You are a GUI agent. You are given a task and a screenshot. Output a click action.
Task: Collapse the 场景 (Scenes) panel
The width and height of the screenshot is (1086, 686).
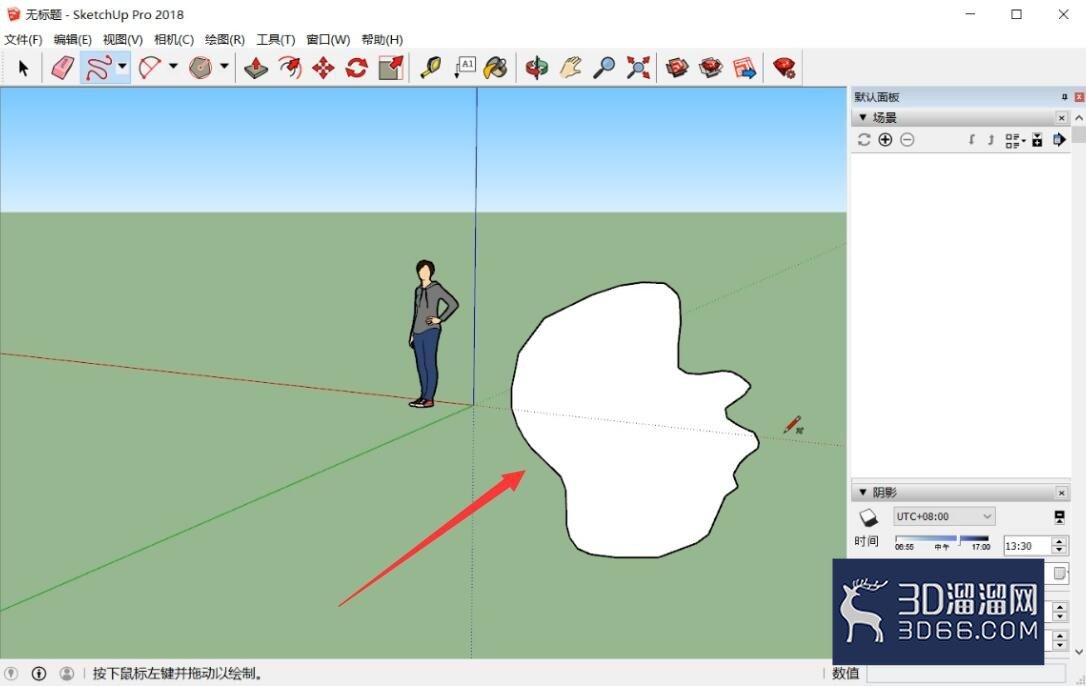click(x=863, y=118)
